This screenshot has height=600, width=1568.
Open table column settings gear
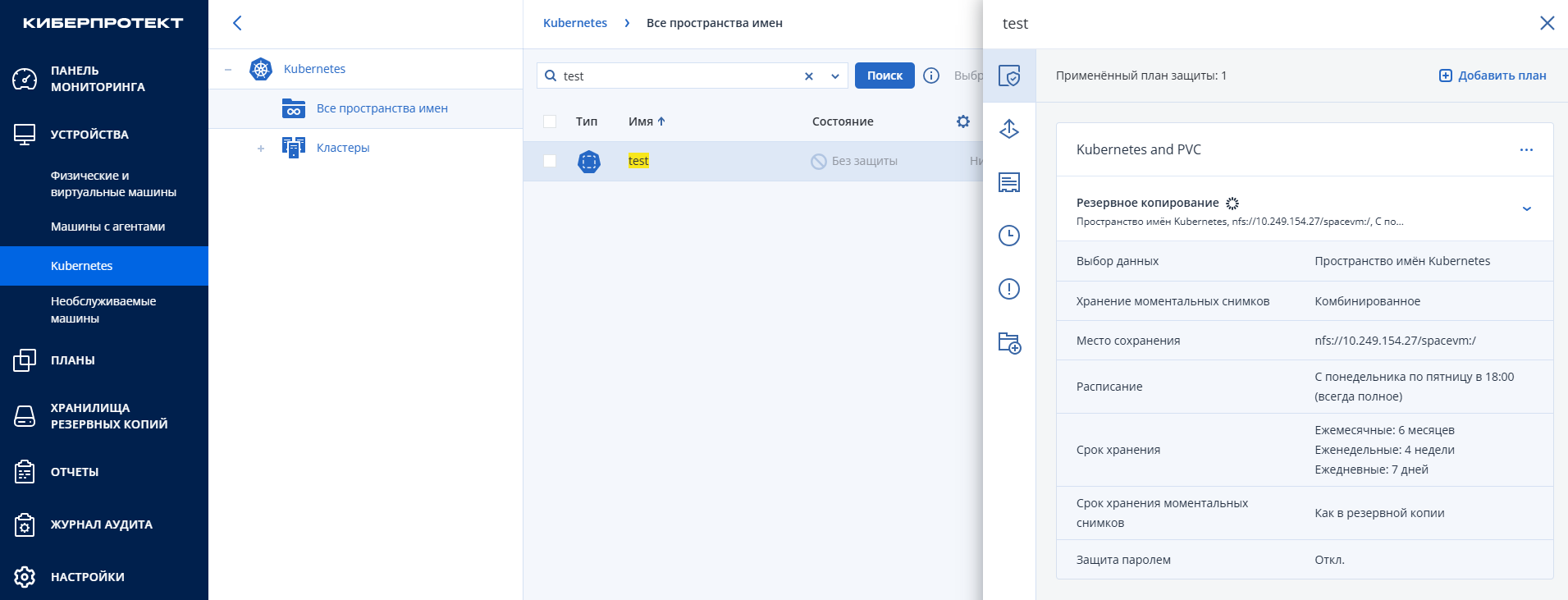click(963, 121)
